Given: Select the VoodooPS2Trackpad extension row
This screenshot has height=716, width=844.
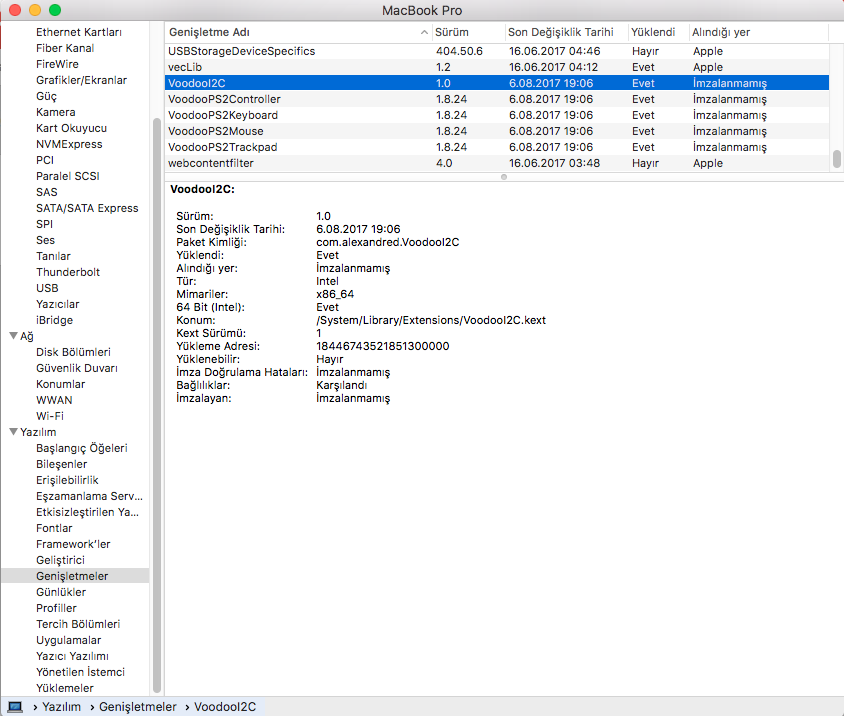Looking at the screenshot, I should point(222,147).
